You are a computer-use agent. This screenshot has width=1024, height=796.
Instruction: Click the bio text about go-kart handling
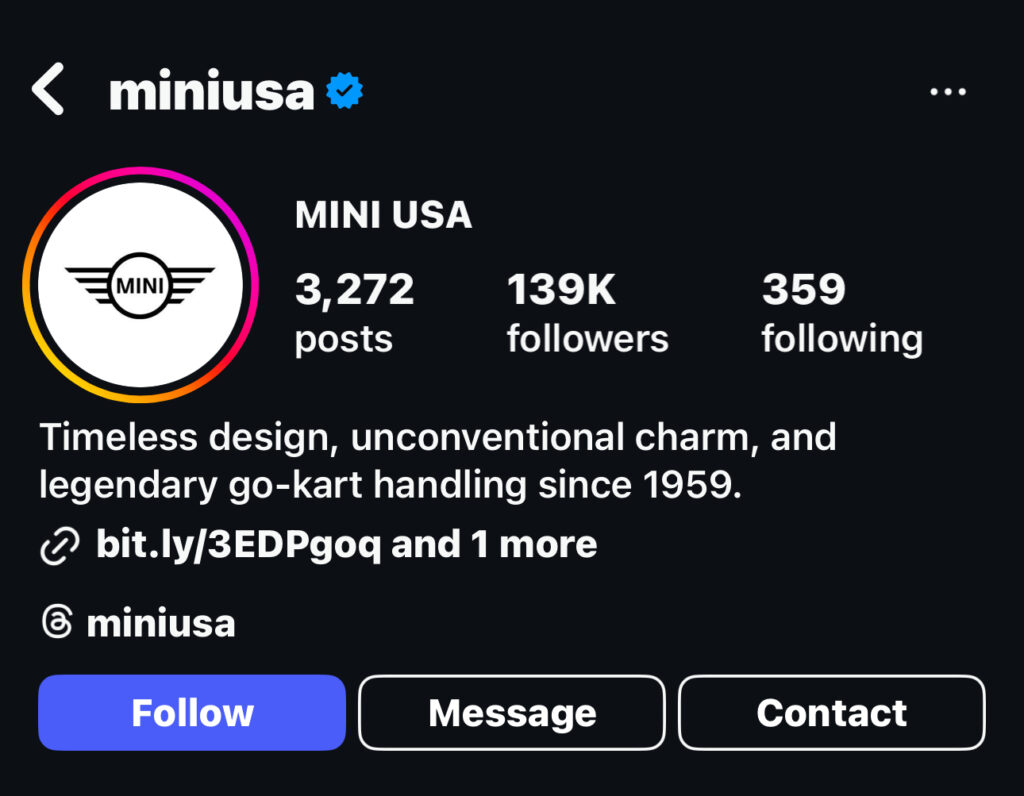coord(390,485)
